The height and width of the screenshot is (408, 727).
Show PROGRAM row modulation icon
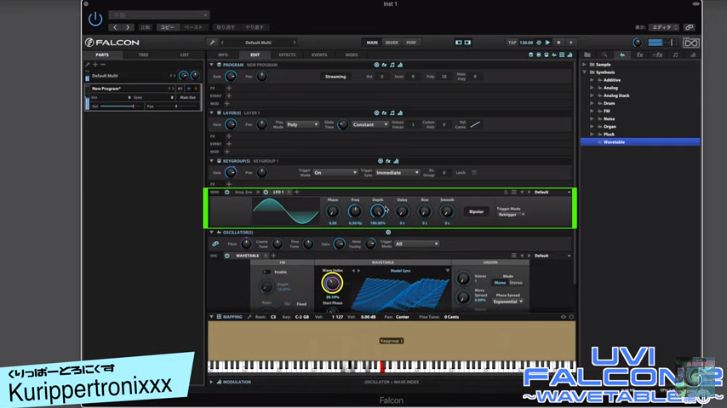tap(400, 65)
